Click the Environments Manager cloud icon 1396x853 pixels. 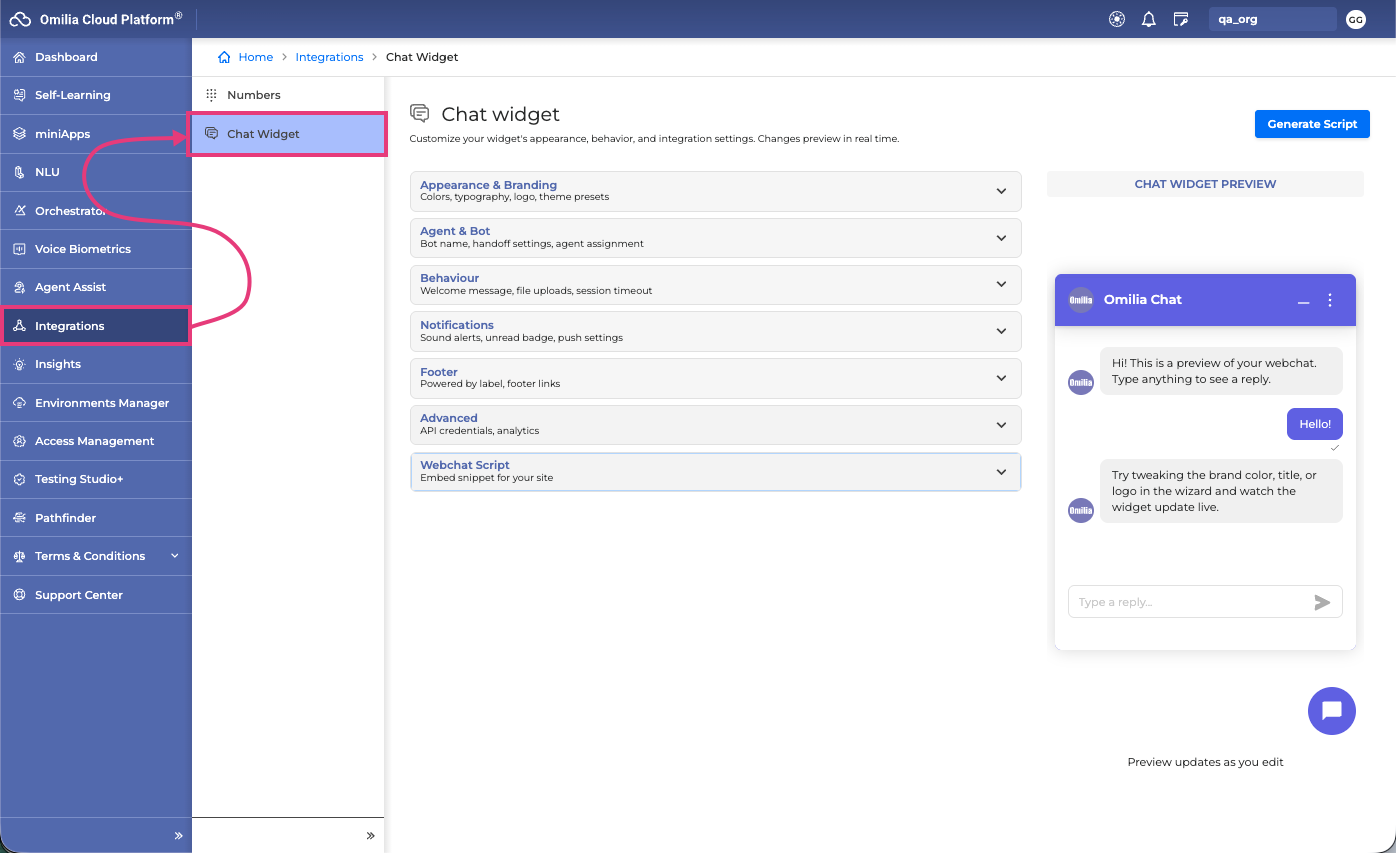tap(19, 403)
